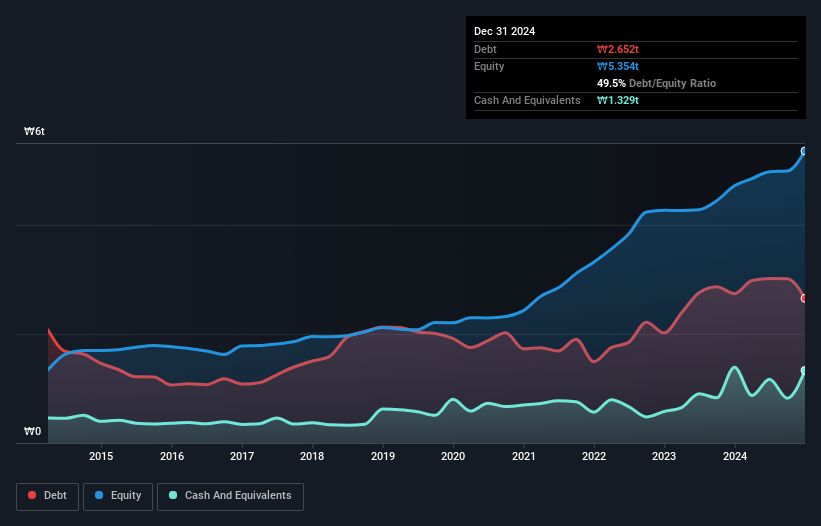
Task: Click the 2020 x-axis label
Action: coord(453,456)
